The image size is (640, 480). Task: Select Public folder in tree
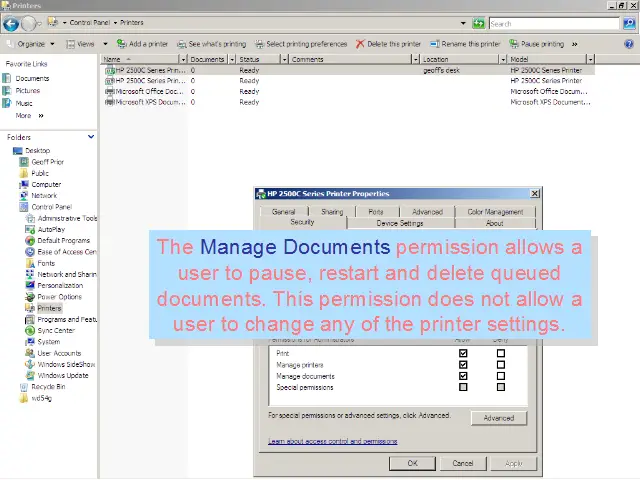[34, 173]
